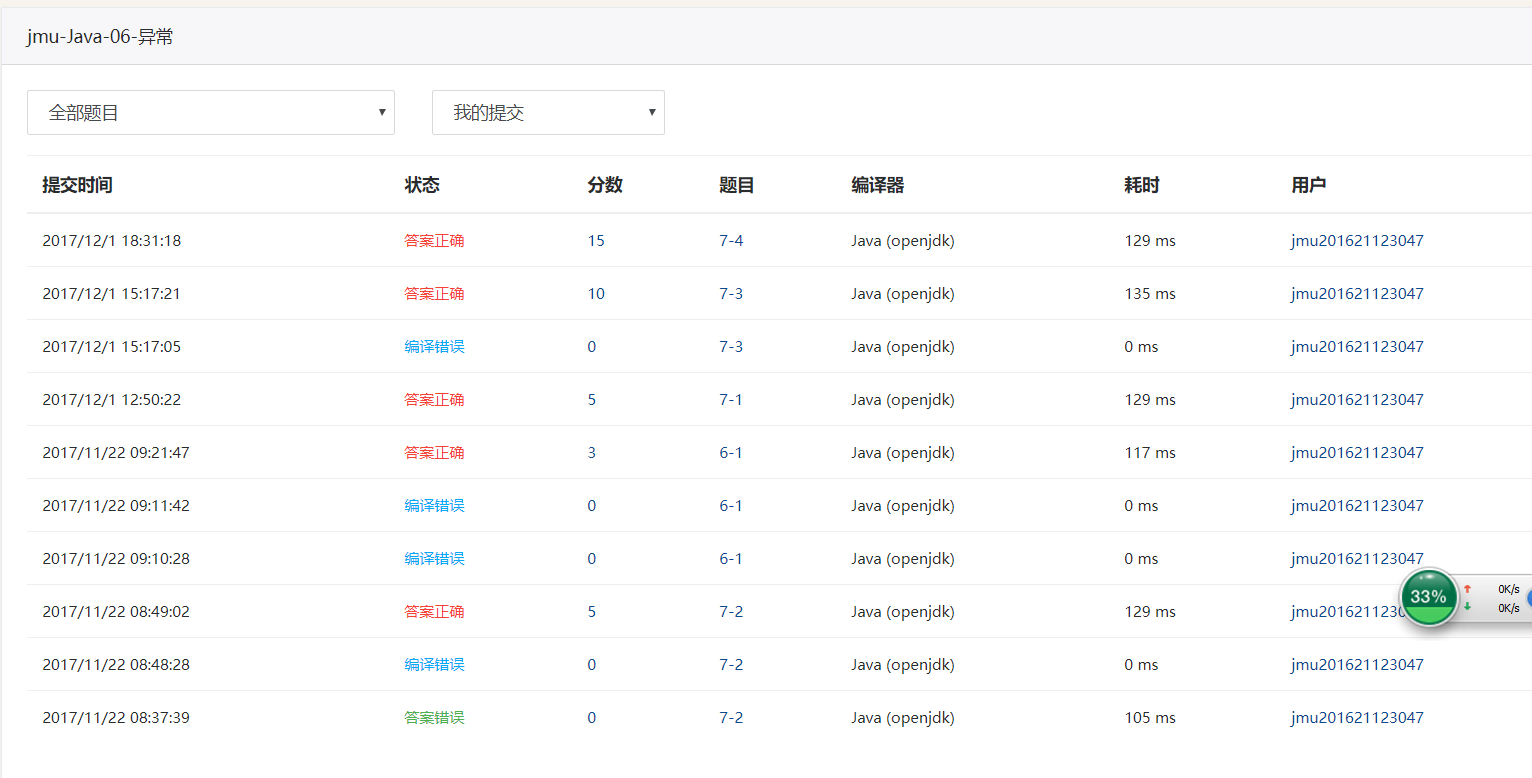
Task: Click score 10 in 15:17:21 row
Action: click(596, 294)
